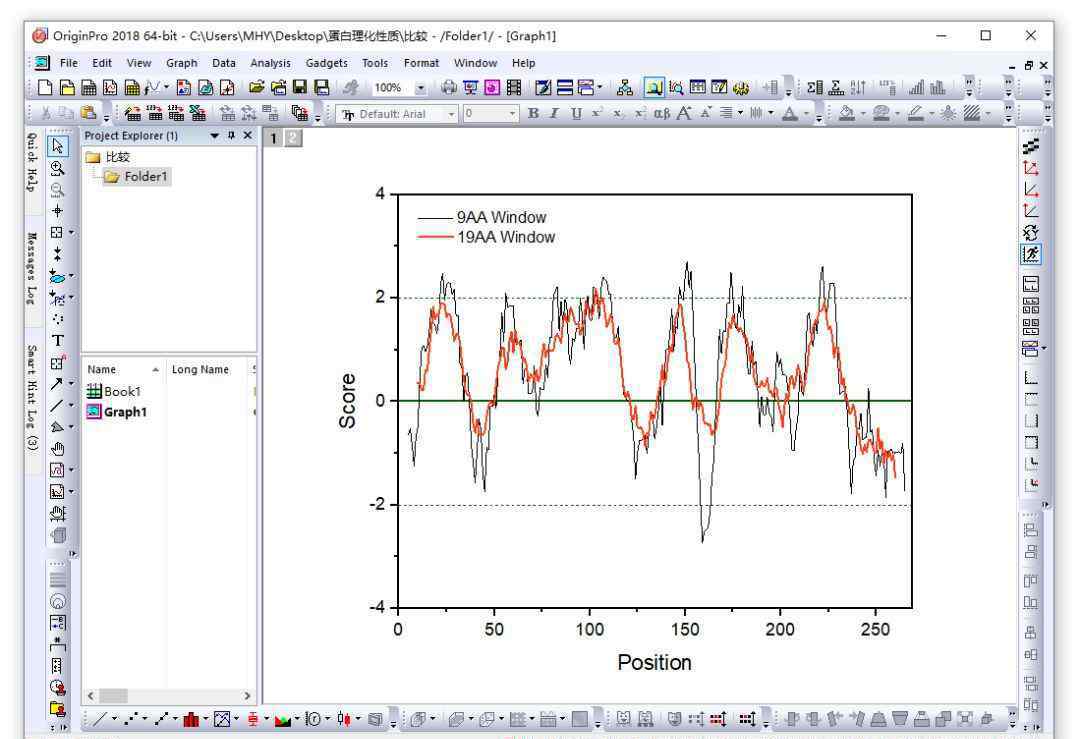The width and height of the screenshot is (1080, 739).
Task: Create a new project from toolbar
Action: (45, 87)
